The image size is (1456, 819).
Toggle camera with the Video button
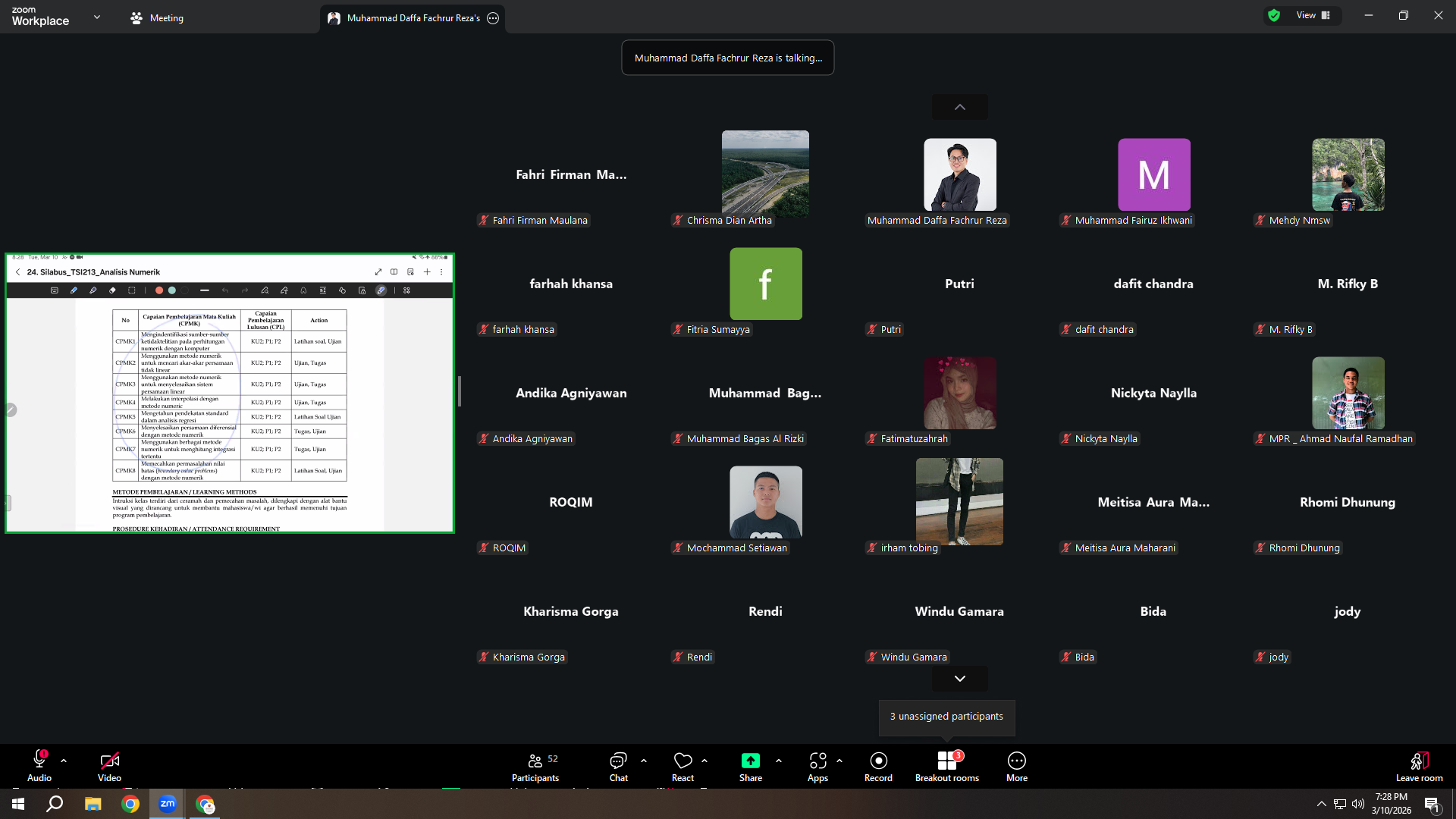pos(109,767)
